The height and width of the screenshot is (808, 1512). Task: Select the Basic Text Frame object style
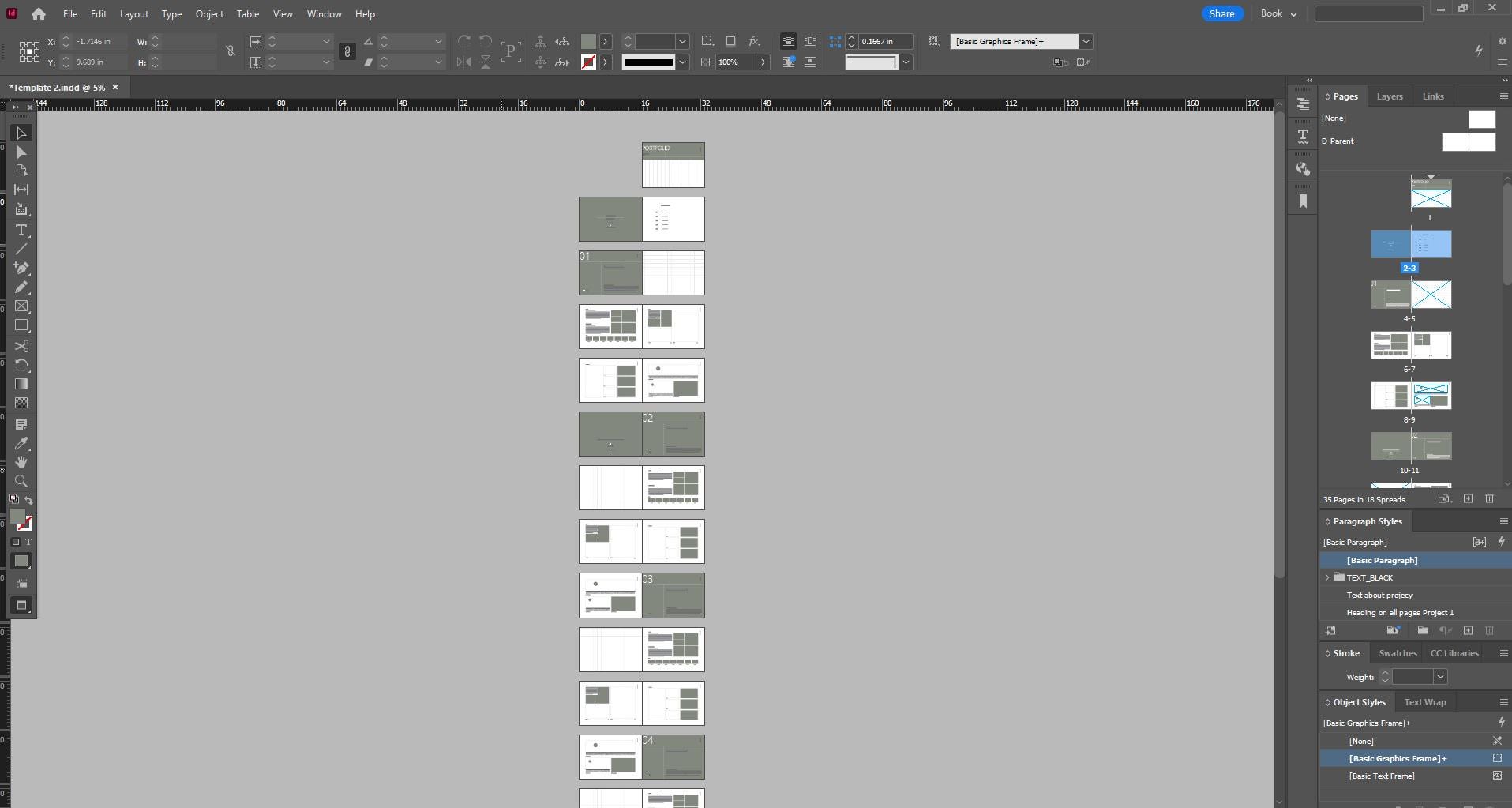tap(1381, 776)
